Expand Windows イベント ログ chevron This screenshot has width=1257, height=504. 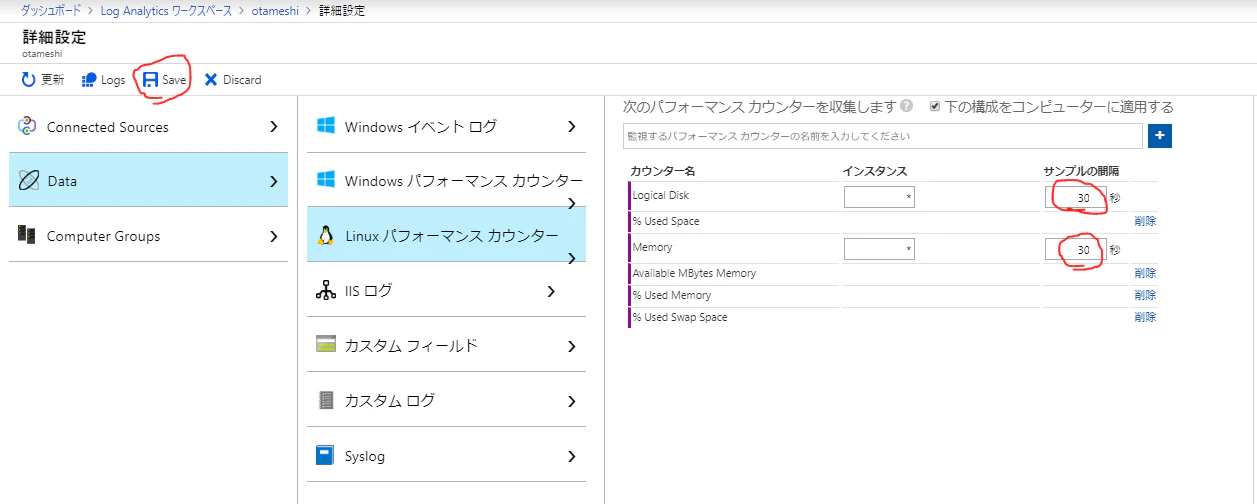tap(572, 126)
